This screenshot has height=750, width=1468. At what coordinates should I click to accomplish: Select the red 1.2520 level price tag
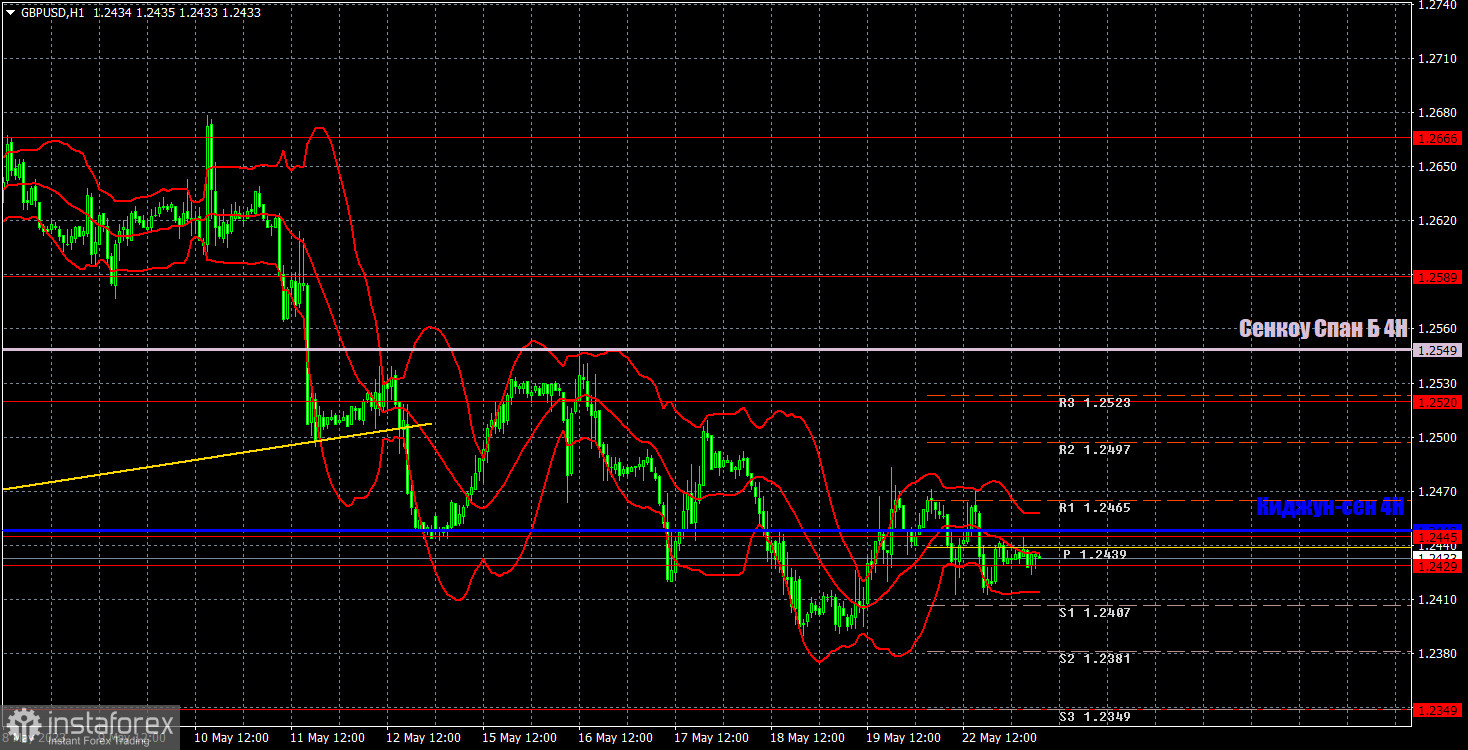(x=1438, y=401)
